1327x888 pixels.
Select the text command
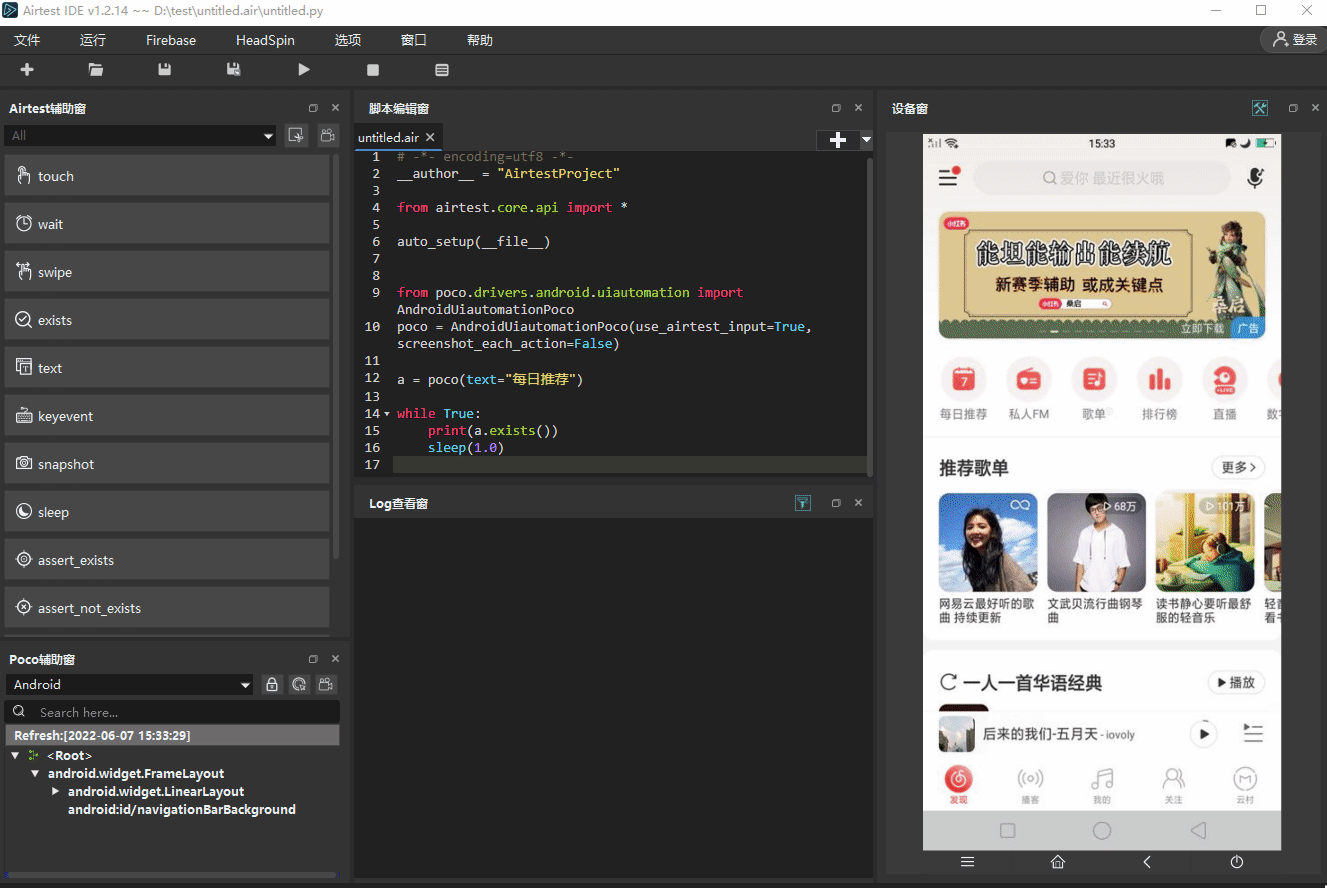pos(167,368)
